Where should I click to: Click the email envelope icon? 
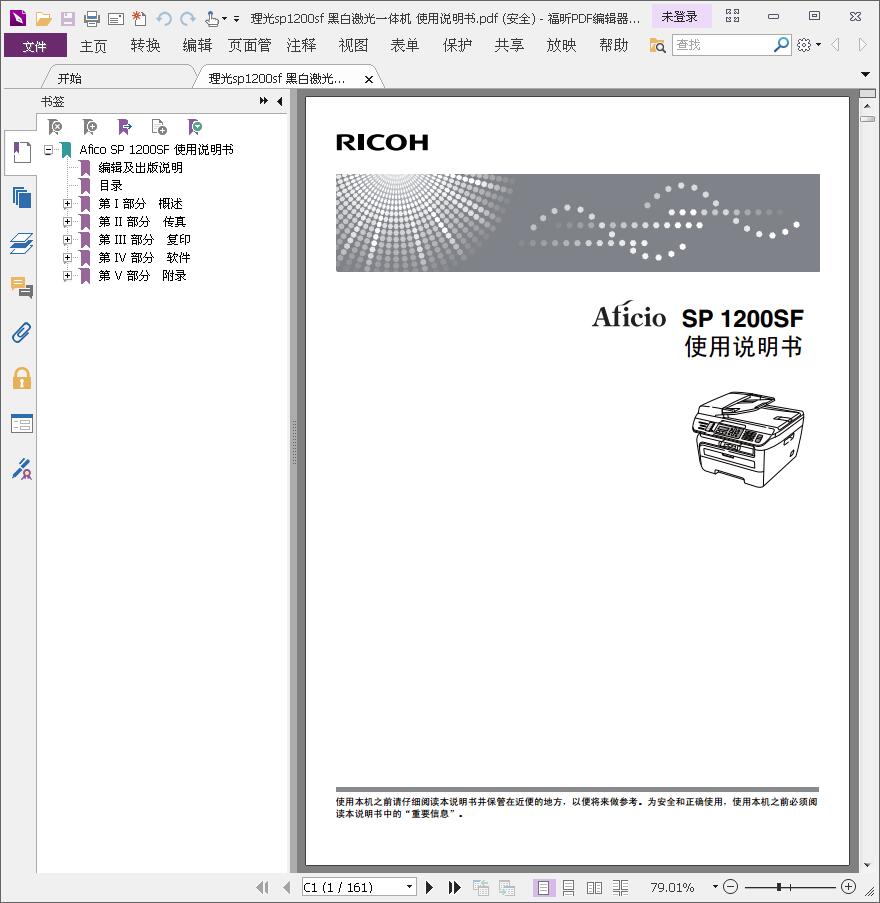tap(116, 19)
